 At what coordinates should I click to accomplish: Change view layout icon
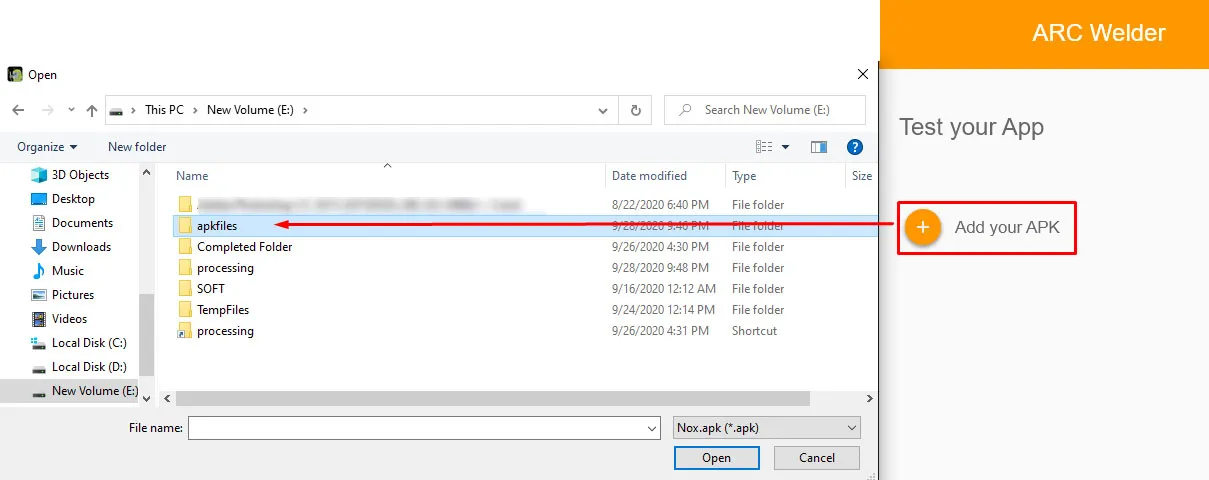765,147
